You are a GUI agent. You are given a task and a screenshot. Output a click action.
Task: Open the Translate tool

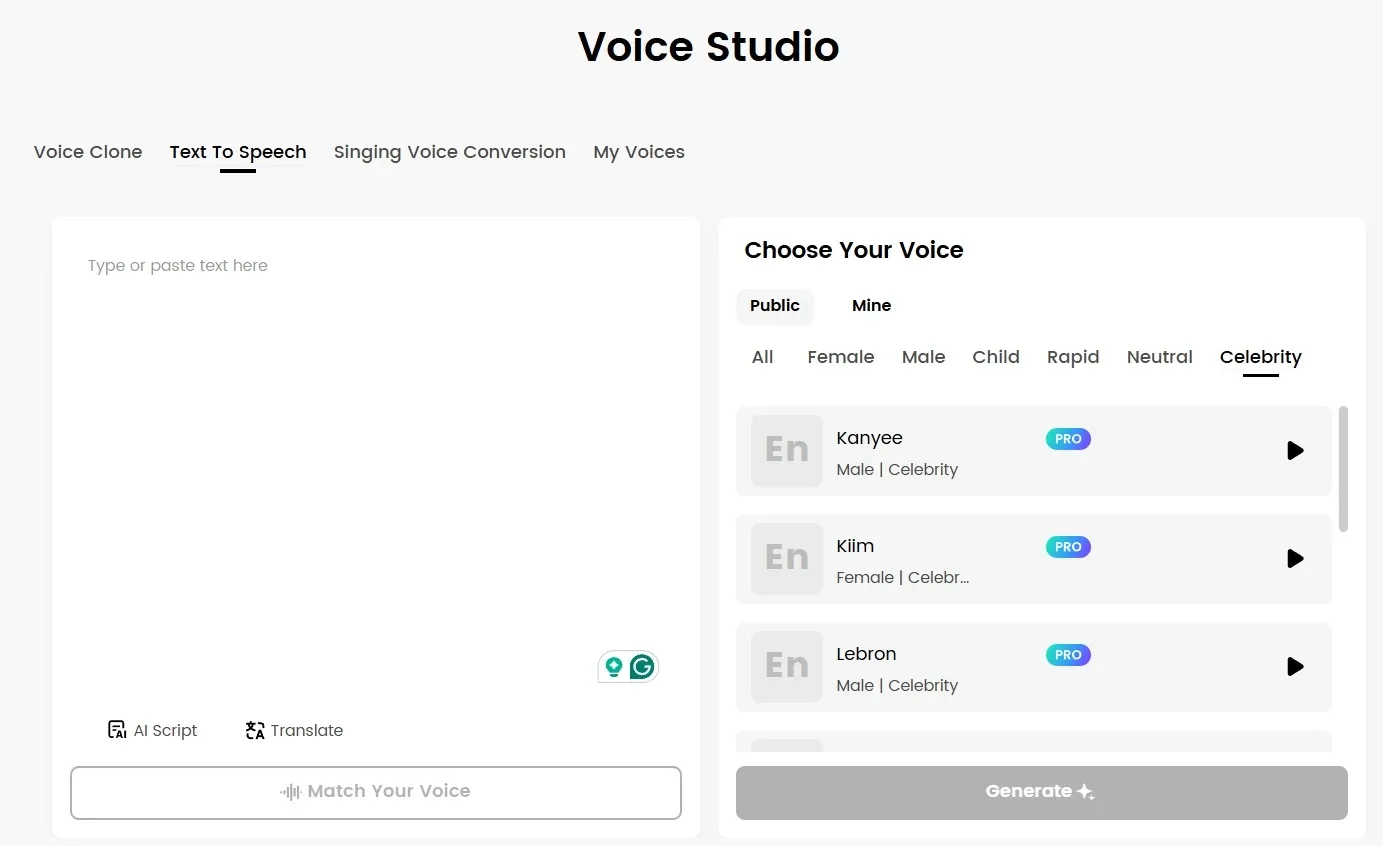coord(294,730)
